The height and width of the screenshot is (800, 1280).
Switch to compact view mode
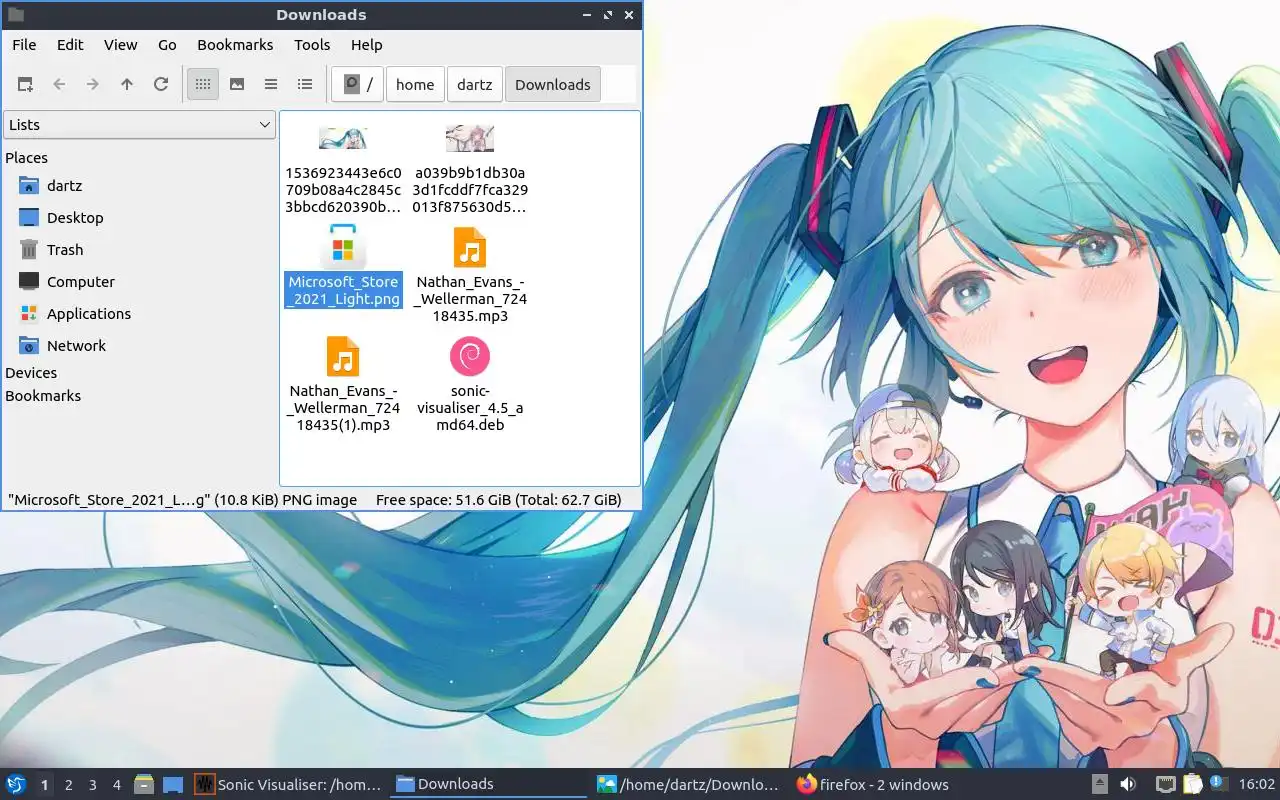tap(271, 85)
